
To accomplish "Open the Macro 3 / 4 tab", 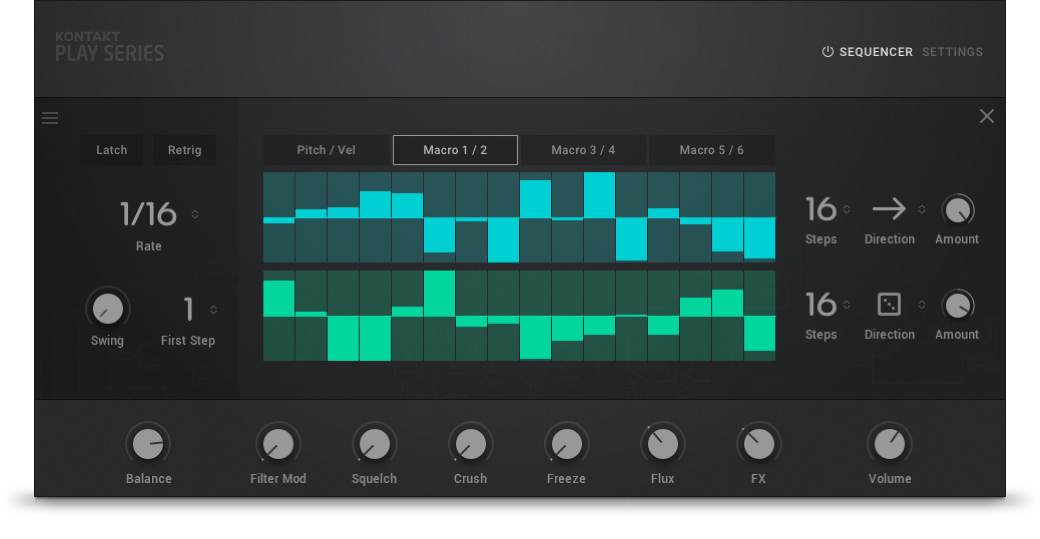I will click(x=583, y=150).
